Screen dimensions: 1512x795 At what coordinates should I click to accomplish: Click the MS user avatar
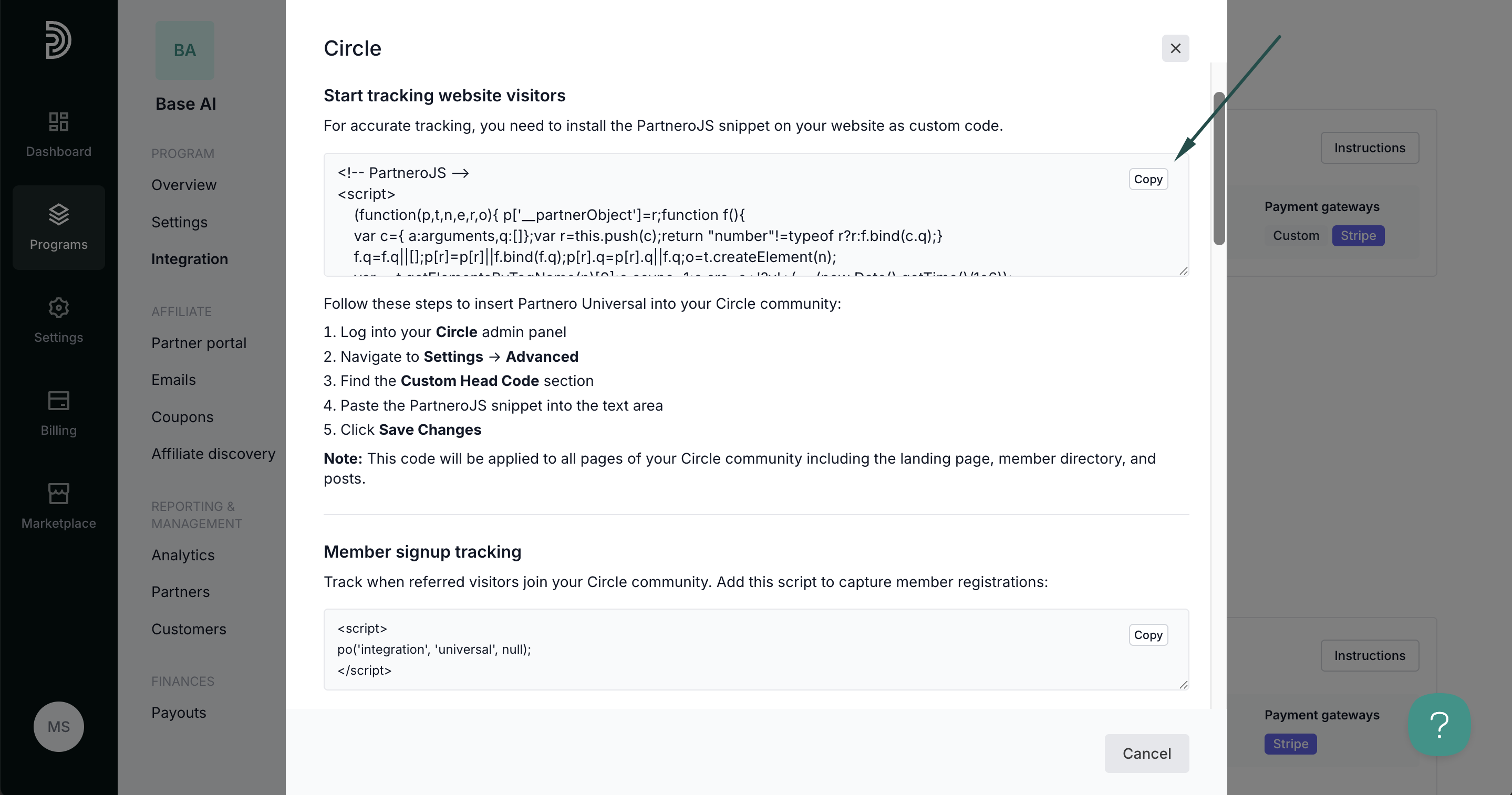pos(59,726)
